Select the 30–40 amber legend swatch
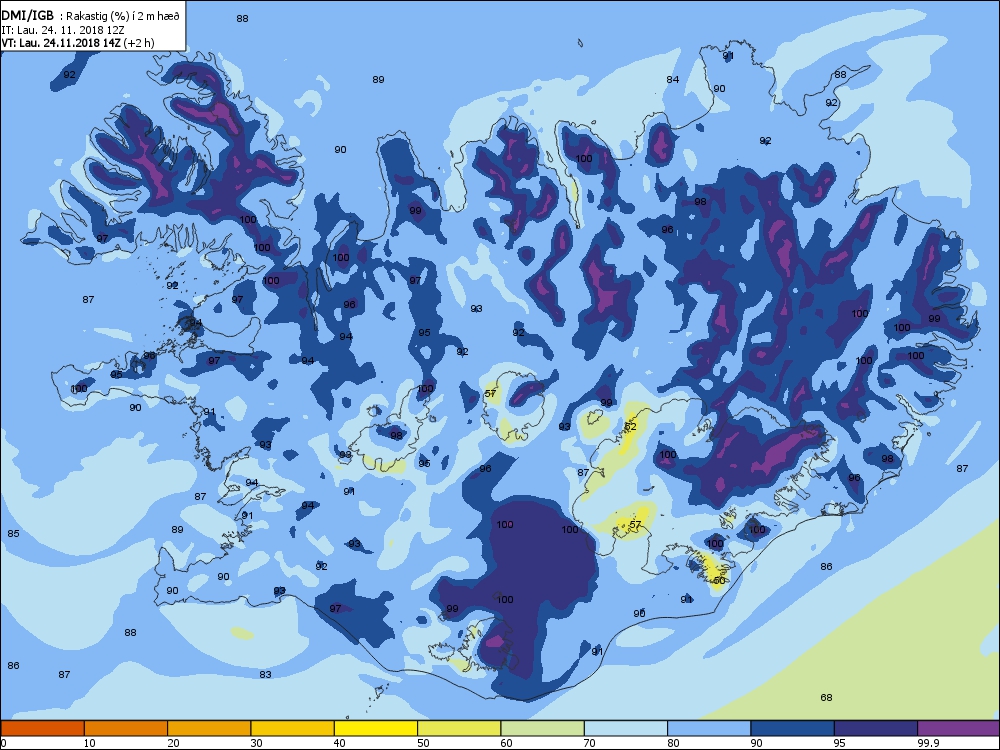Screen dimensions: 1000x750 tap(293, 728)
